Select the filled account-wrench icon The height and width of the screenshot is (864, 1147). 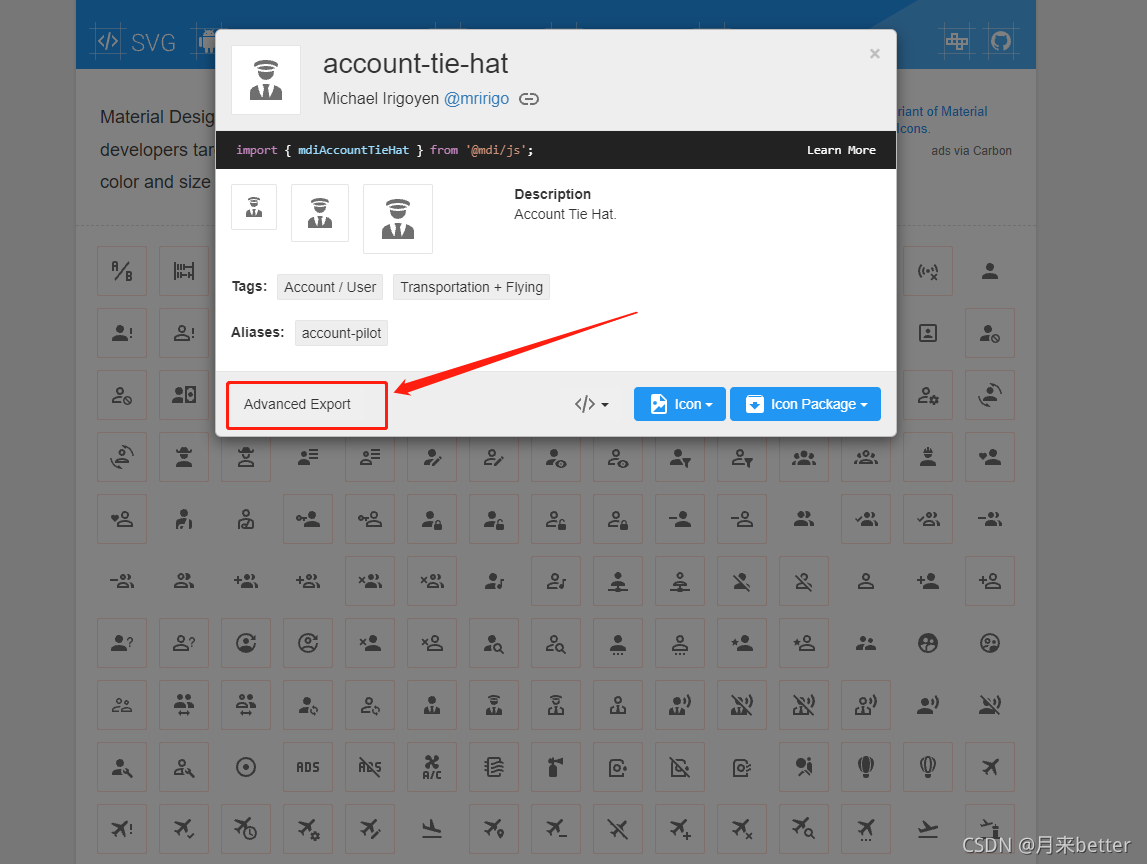(x=122, y=767)
